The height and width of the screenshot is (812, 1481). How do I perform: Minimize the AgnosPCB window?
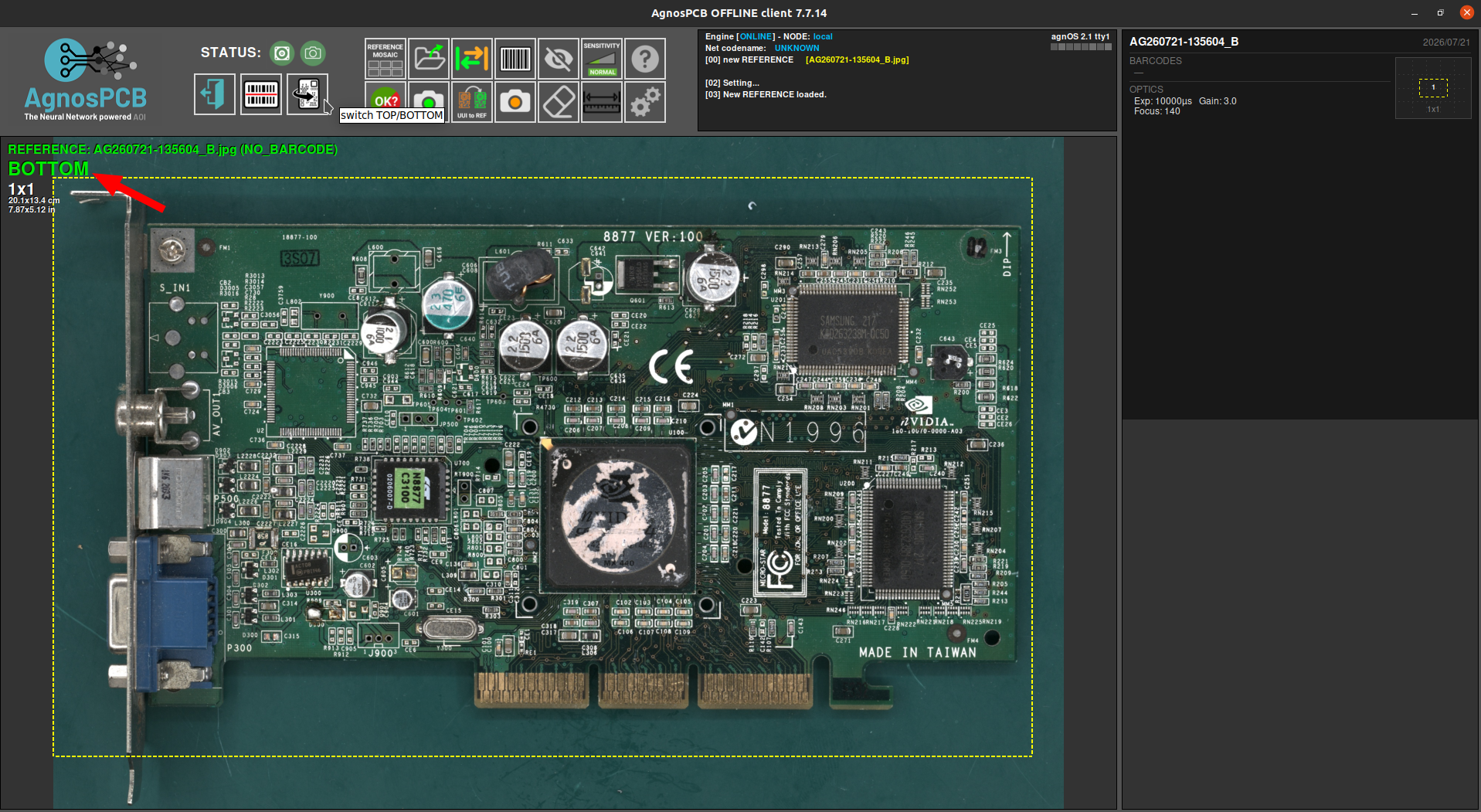point(1415,13)
